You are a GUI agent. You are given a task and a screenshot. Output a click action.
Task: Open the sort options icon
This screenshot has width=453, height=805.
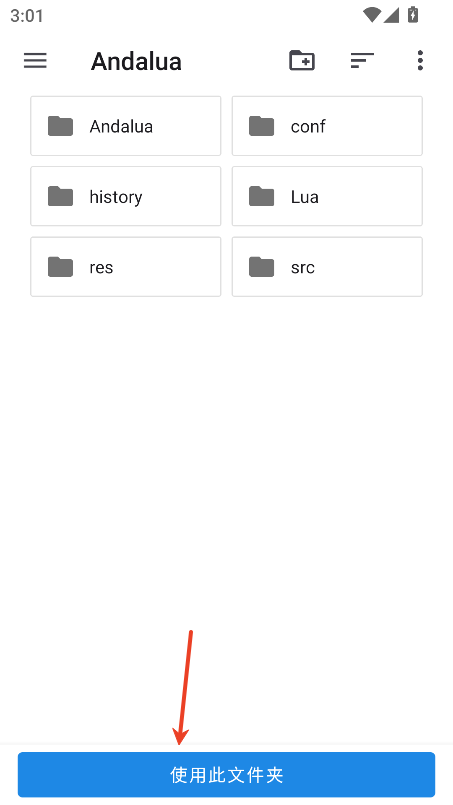(362, 61)
